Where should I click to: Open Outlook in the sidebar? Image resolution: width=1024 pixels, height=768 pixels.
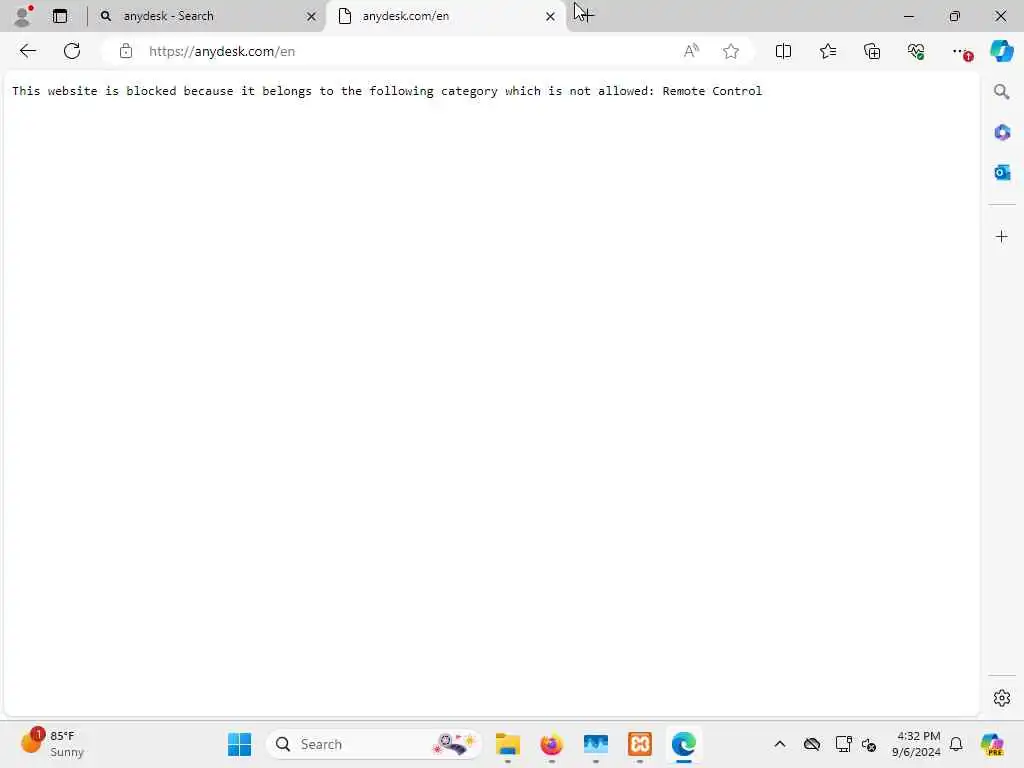(x=1002, y=172)
